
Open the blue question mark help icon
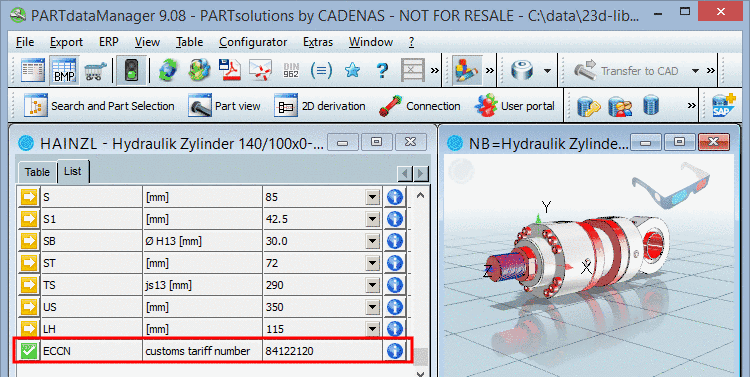click(382, 71)
